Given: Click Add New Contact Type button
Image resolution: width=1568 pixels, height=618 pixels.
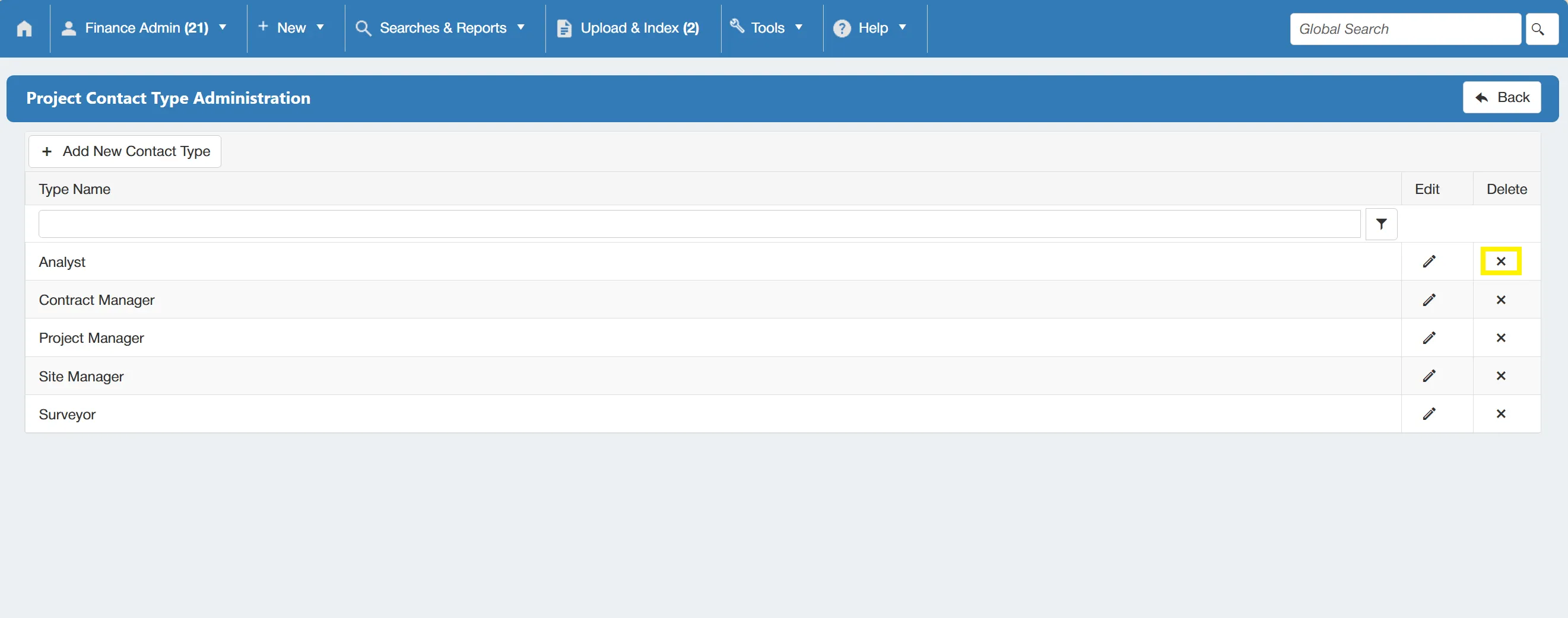Looking at the screenshot, I should pyautogui.click(x=125, y=151).
